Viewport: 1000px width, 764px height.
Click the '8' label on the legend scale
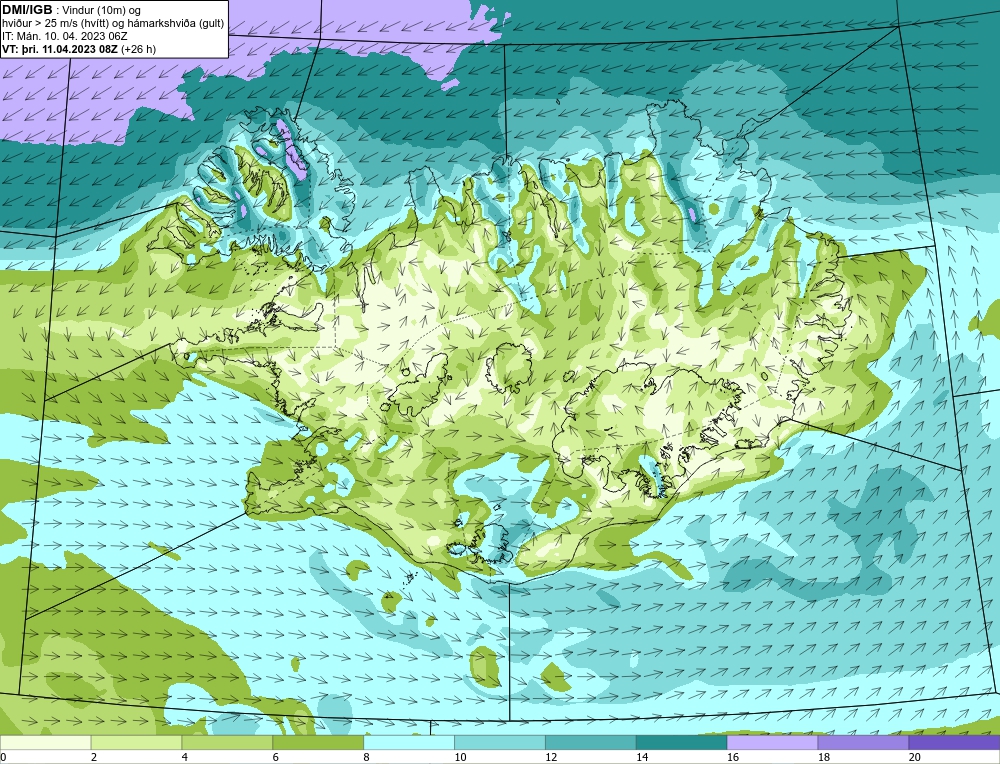366,757
